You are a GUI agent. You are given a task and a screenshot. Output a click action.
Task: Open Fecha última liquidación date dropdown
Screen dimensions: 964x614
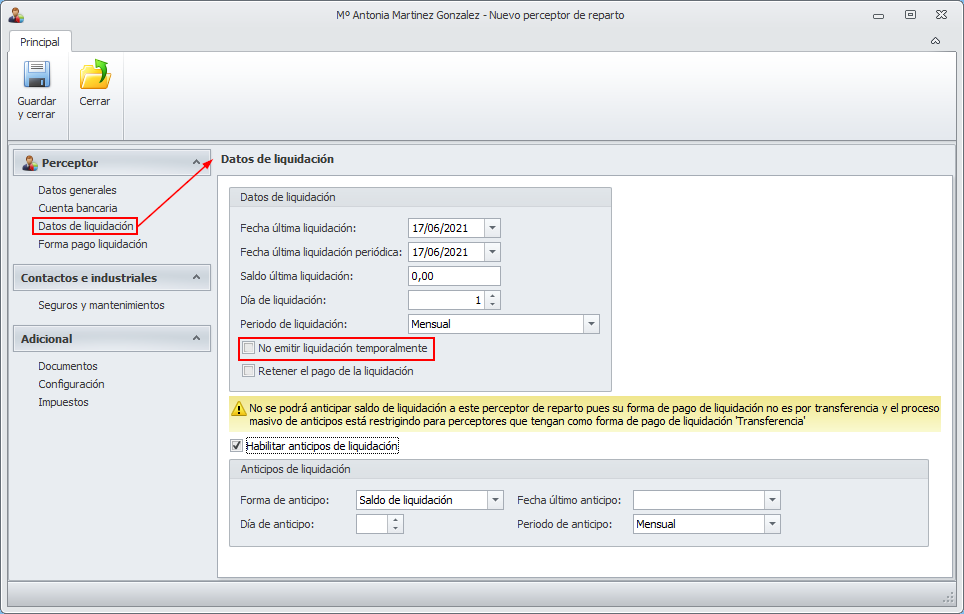point(492,228)
